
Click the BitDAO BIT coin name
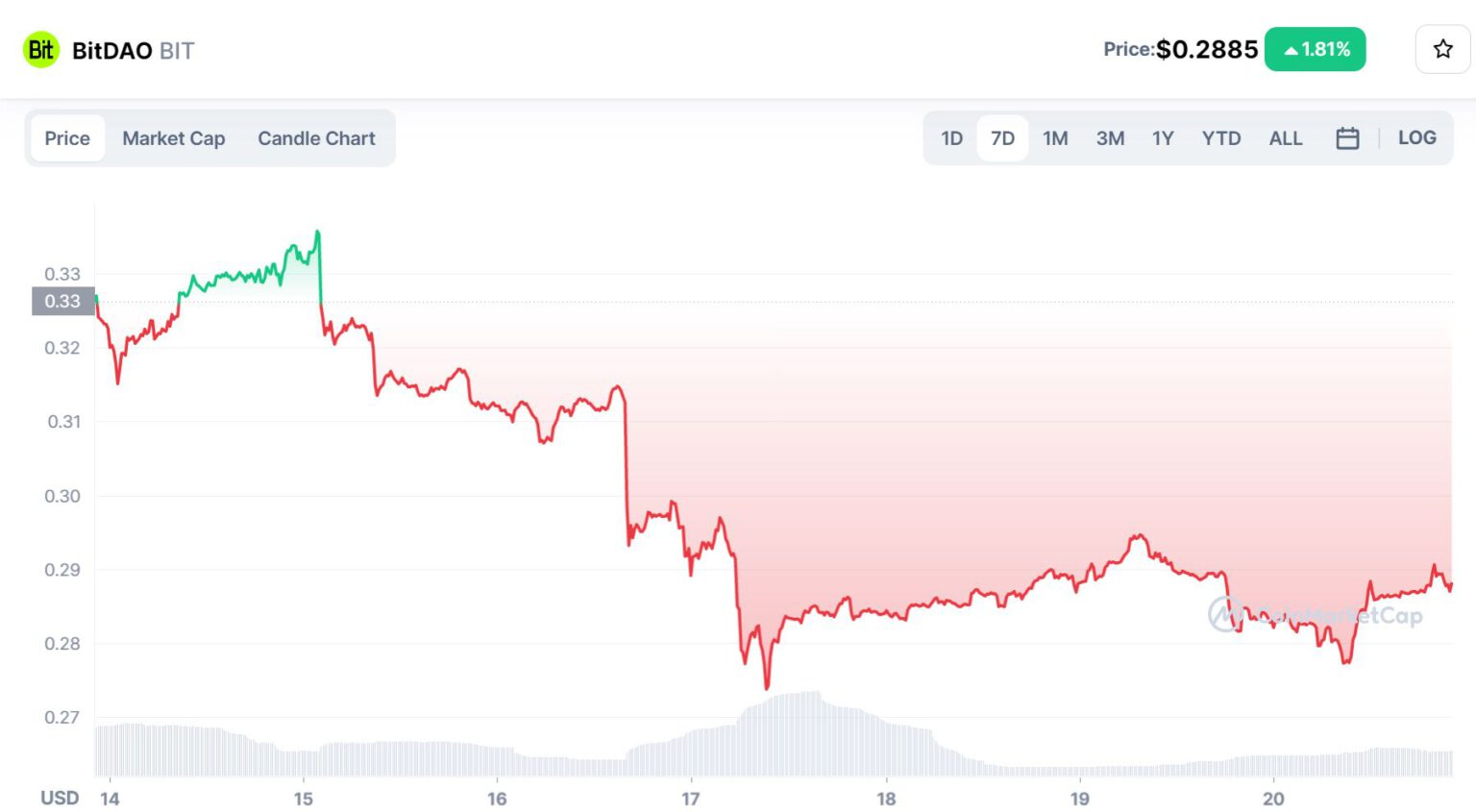pos(134,51)
